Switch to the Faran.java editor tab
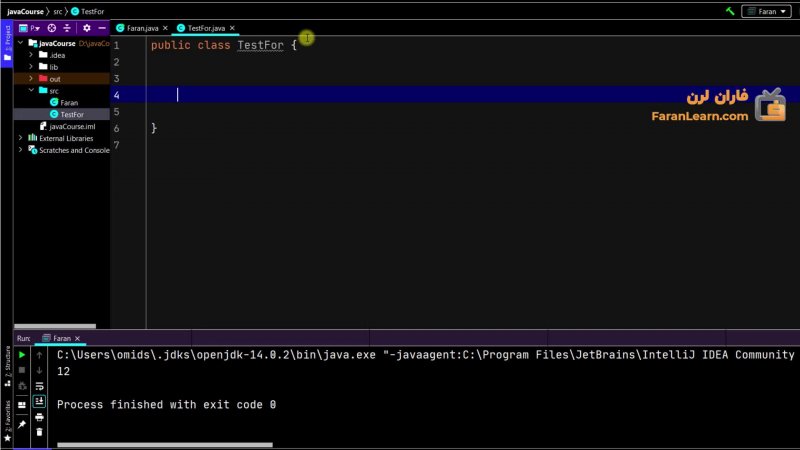This screenshot has height=450, width=800. 135,28
